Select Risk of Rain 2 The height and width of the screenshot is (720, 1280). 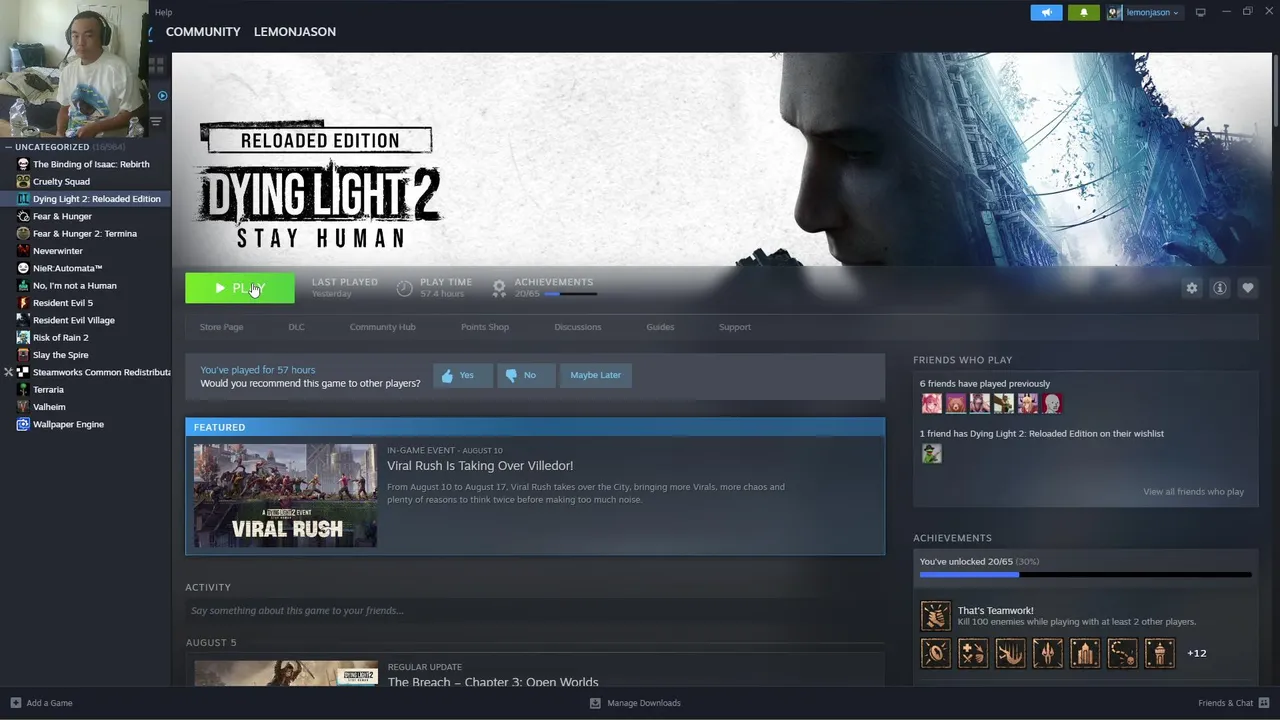[61, 338]
